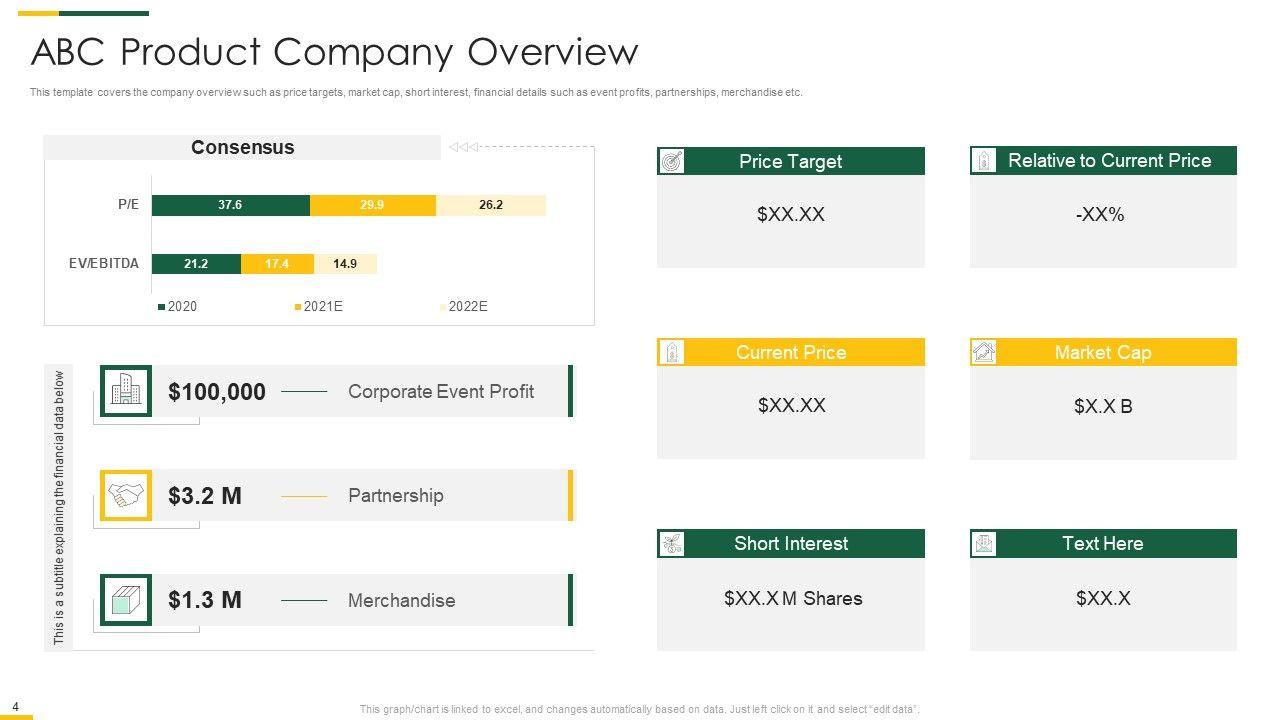Select the icon beside Short Interest

pos(673,544)
